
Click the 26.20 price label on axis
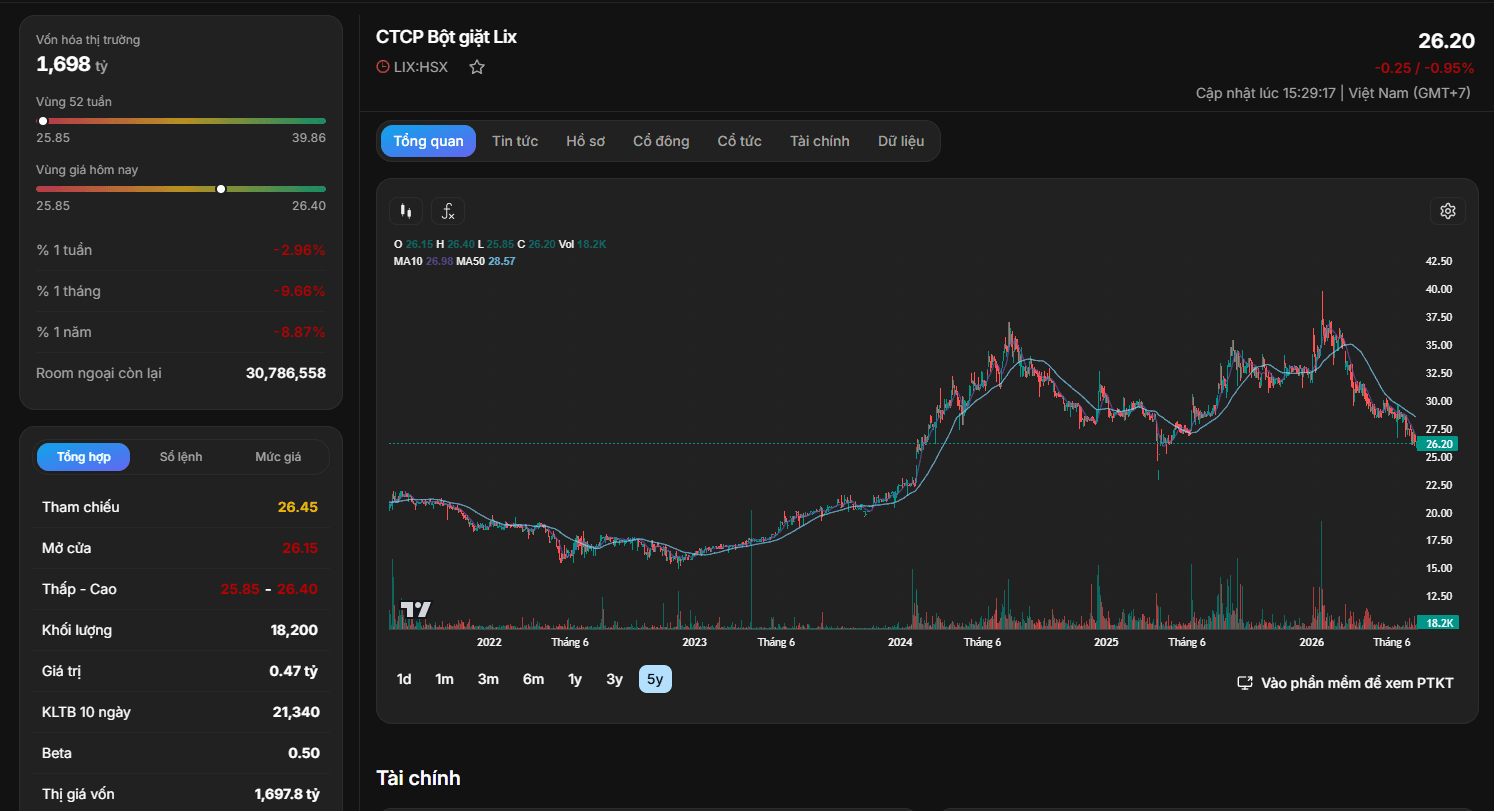1438,444
